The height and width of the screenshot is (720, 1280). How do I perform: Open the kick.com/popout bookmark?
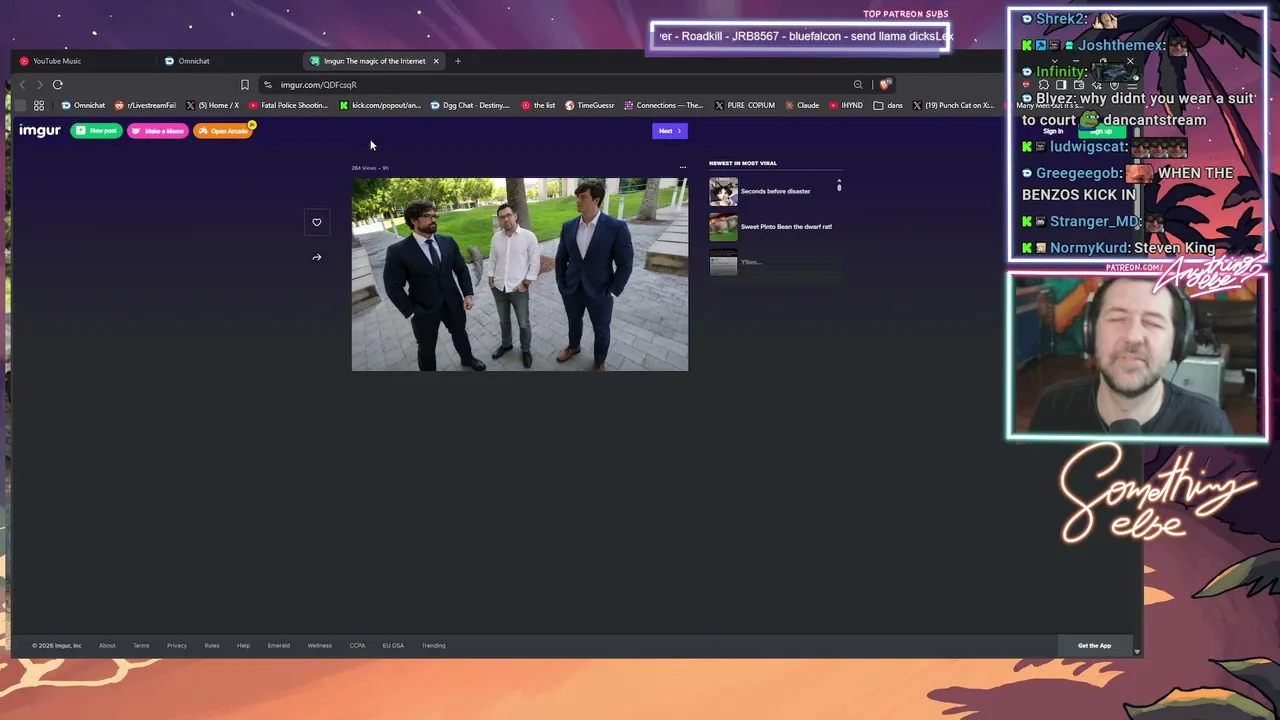click(x=380, y=105)
